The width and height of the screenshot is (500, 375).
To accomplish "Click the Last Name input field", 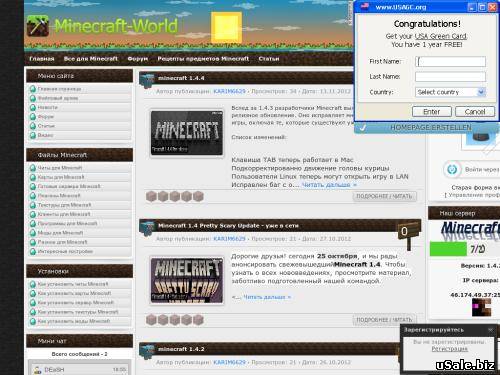I will 450,77.
